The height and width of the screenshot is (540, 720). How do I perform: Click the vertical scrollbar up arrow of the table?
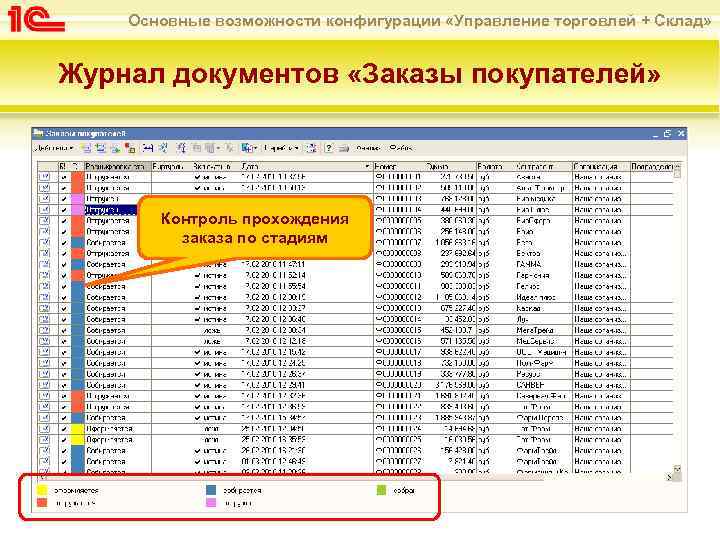[x=677, y=167]
